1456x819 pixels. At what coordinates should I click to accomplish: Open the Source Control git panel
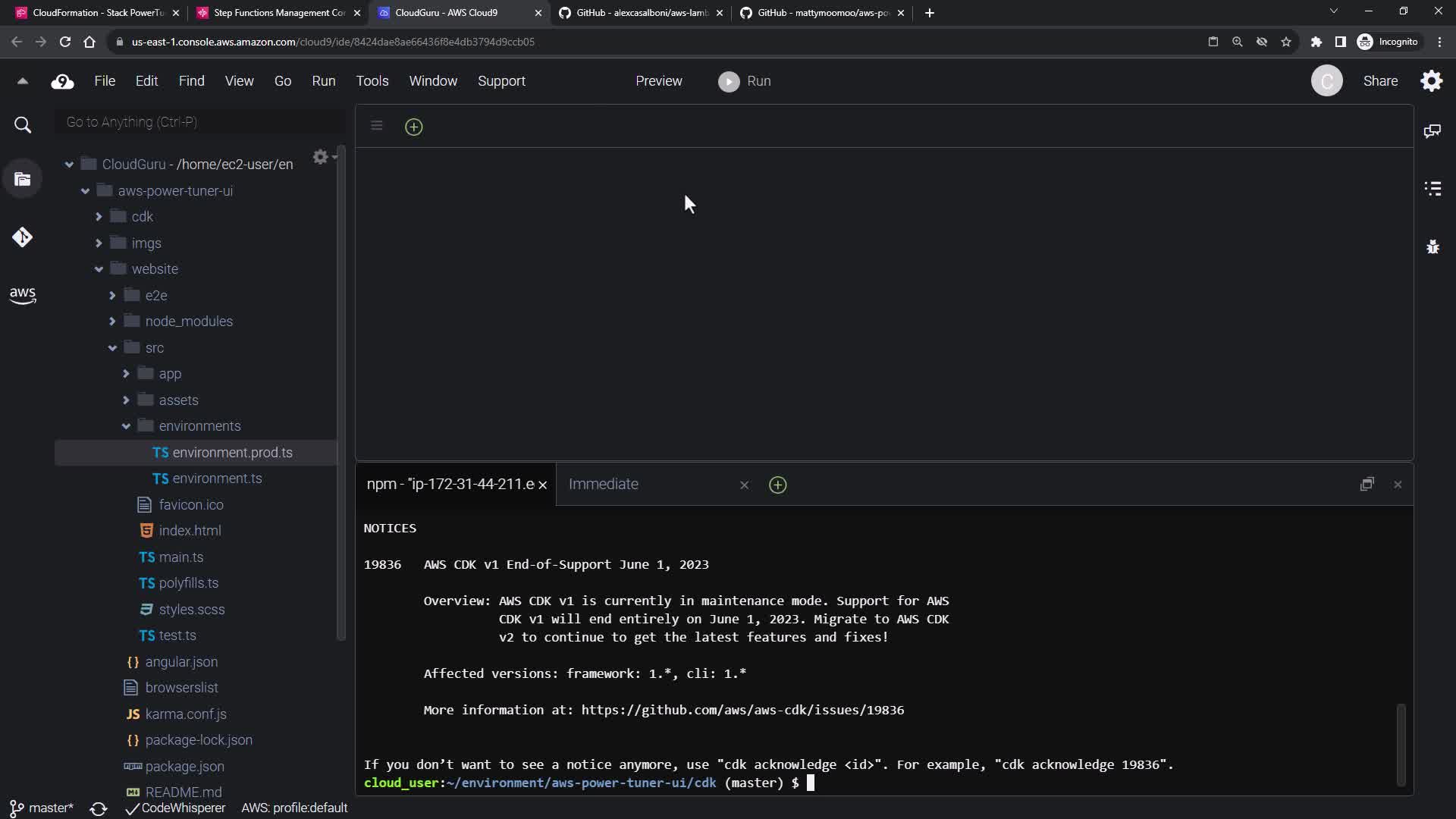(22, 237)
